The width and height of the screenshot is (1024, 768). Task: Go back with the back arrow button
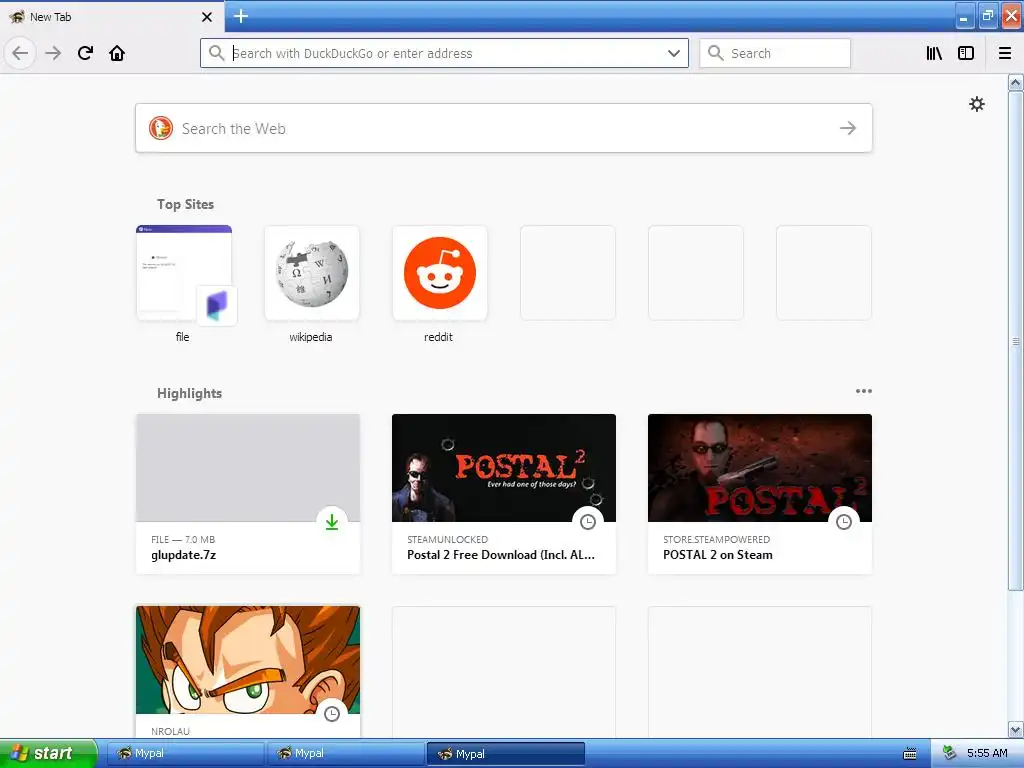click(20, 53)
